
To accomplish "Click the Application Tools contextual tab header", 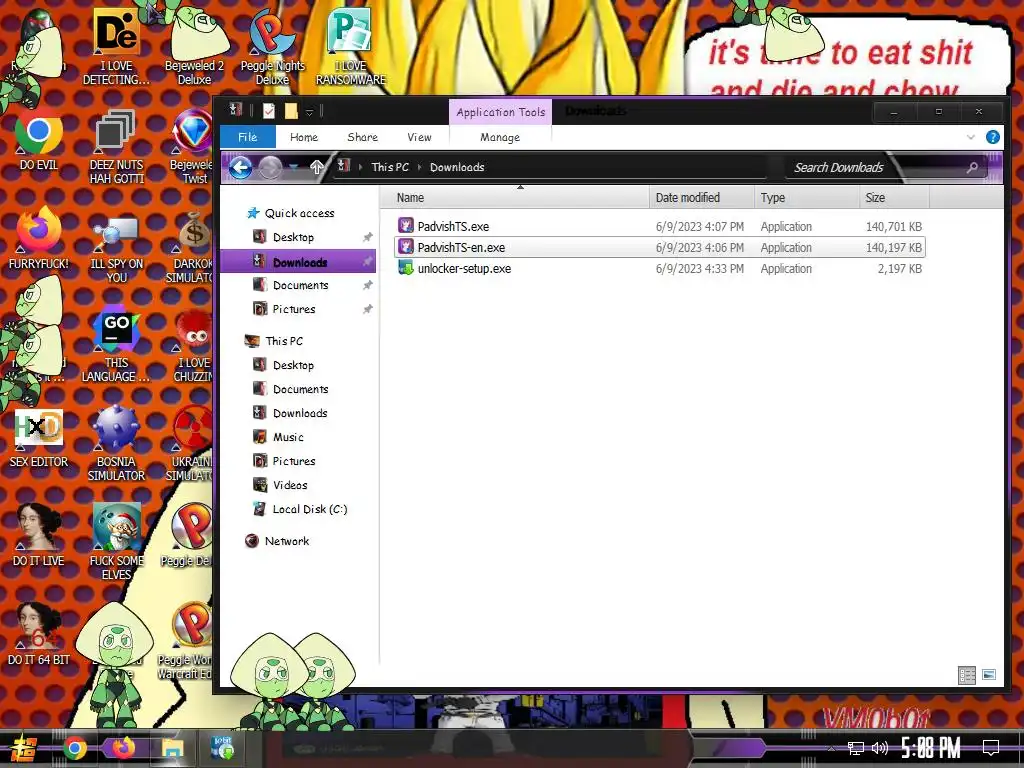I will pyautogui.click(x=500, y=112).
